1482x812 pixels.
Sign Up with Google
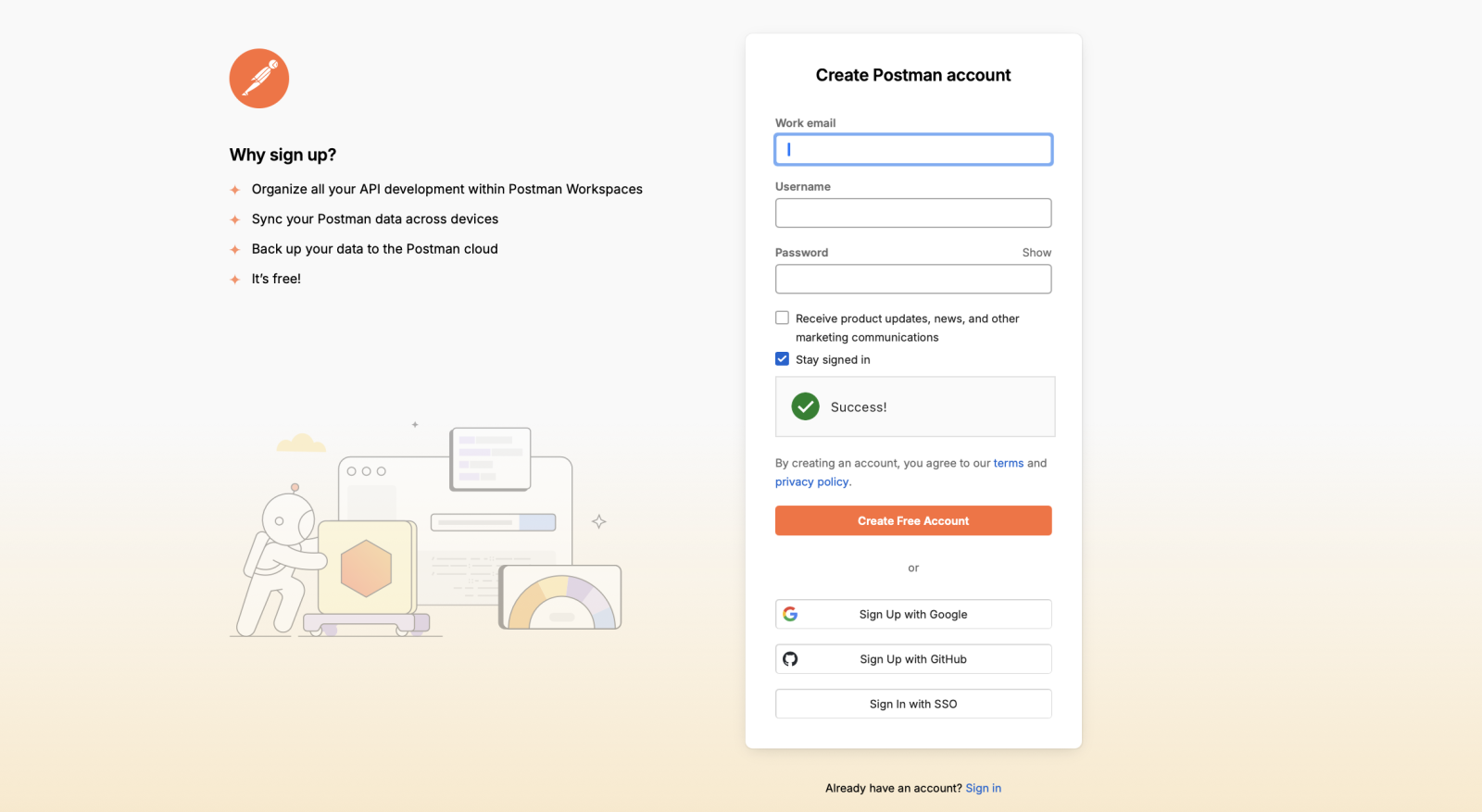coord(913,614)
